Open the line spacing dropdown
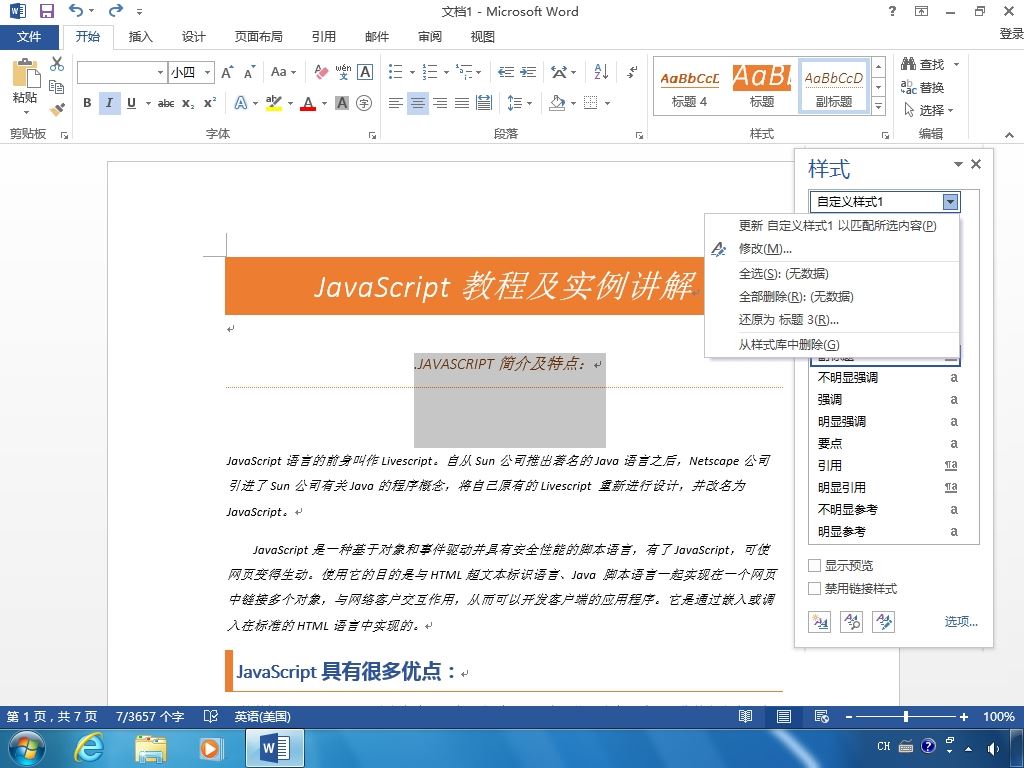1024x768 pixels. tap(520, 103)
